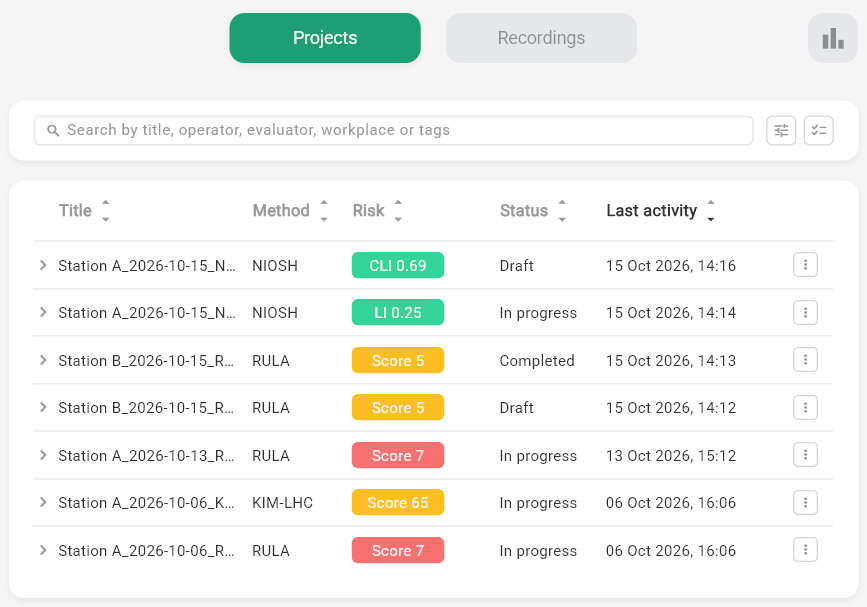Expand the Station A NIOSH In progress row
This screenshot has width=867, height=607.
(43, 312)
